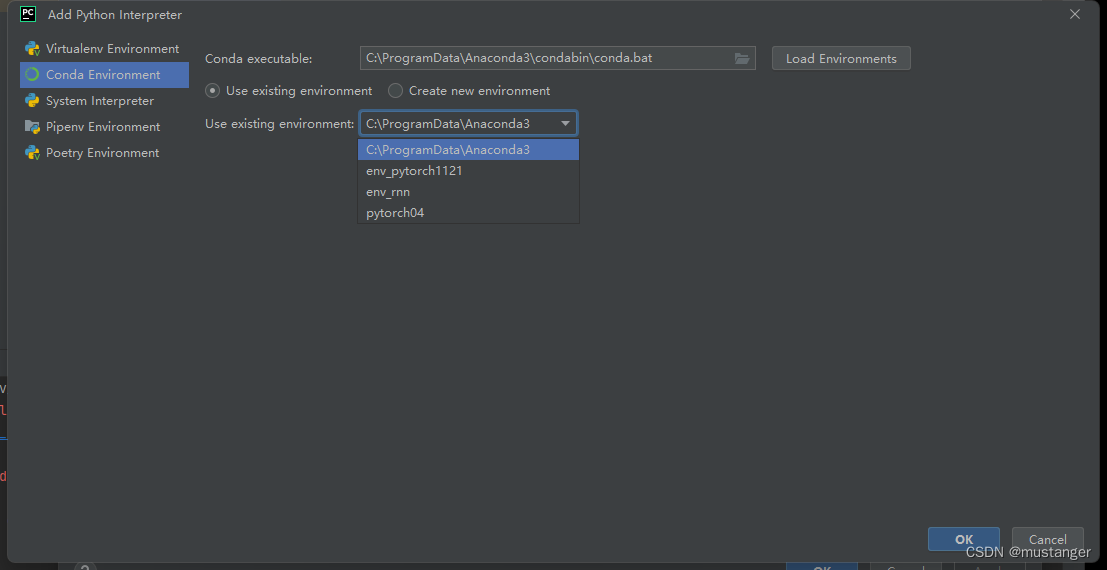Pick env_rnn from the dropdown list

click(468, 192)
